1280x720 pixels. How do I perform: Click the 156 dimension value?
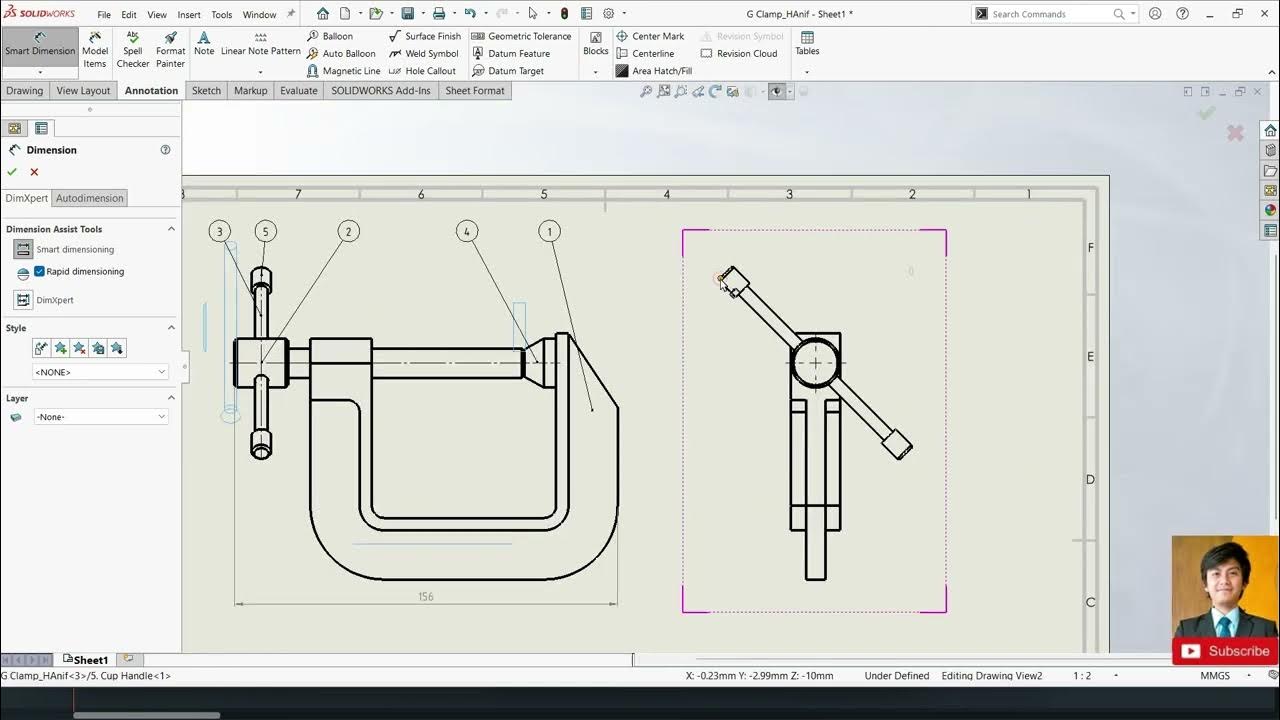tap(426, 597)
